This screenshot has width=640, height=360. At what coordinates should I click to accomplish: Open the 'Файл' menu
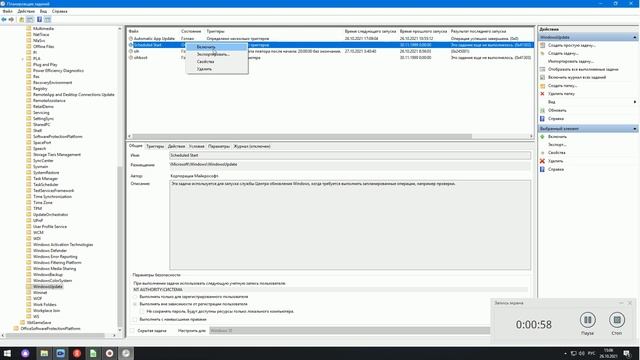[x=7, y=11]
